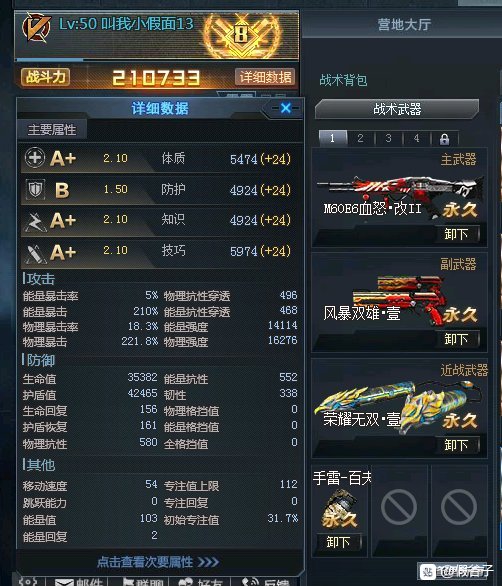Switch to weapon set tab 4

pyautogui.click(x=416, y=139)
